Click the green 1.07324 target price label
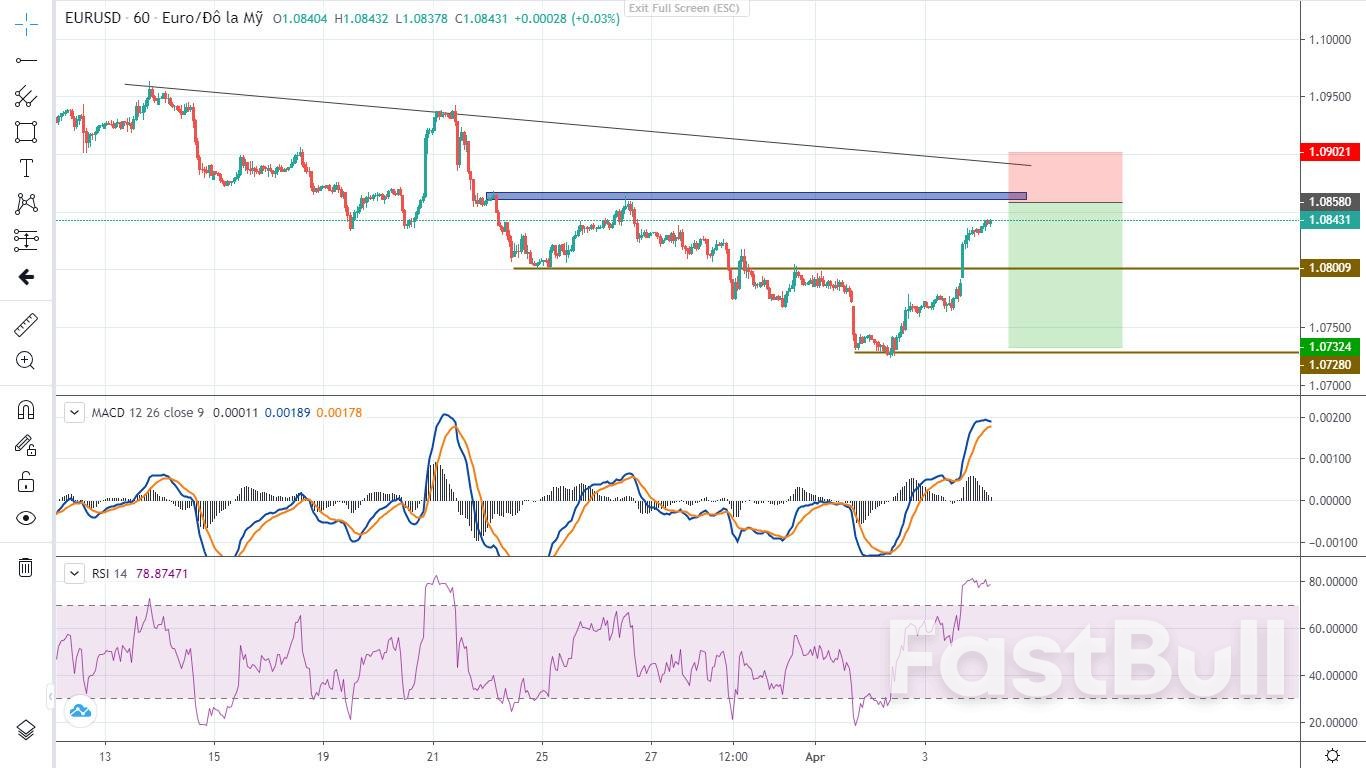Viewport: 1366px width, 768px height. coord(1329,347)
